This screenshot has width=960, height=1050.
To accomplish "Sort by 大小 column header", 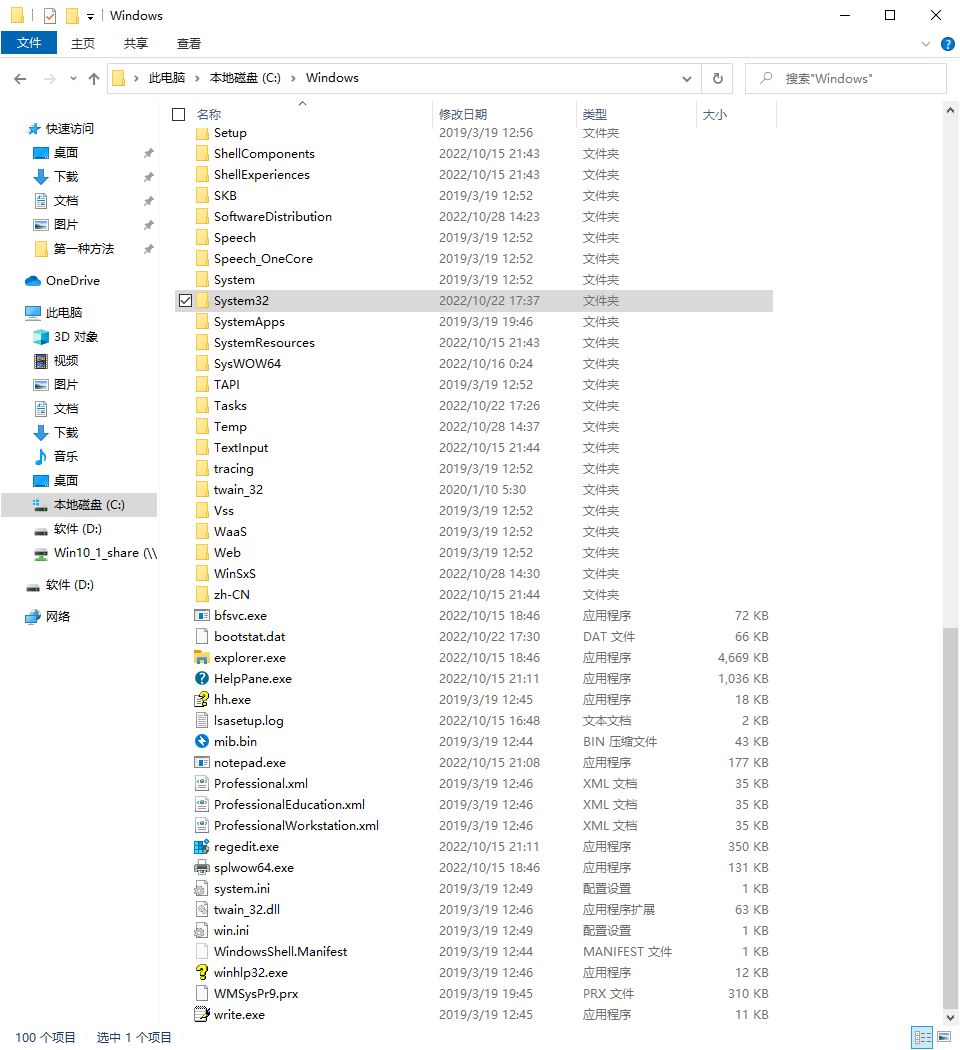I will coord(714,115).
